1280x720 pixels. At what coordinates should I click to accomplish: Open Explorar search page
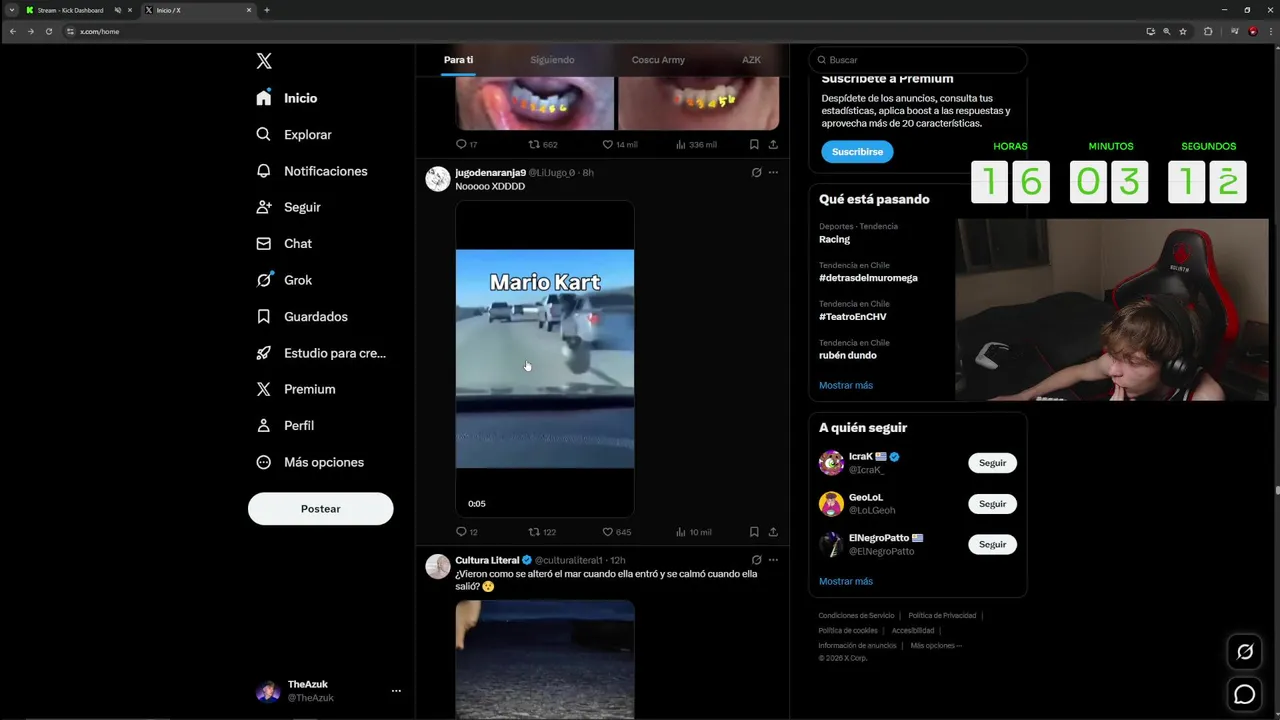pos(294,134)
